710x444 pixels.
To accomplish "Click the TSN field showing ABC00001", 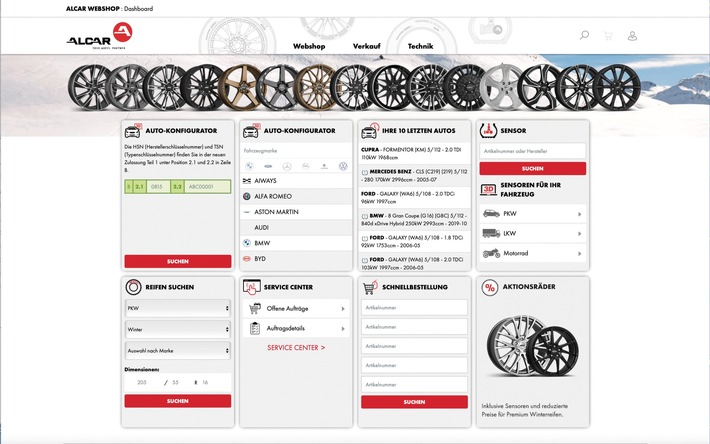I will tap(207, 186).
